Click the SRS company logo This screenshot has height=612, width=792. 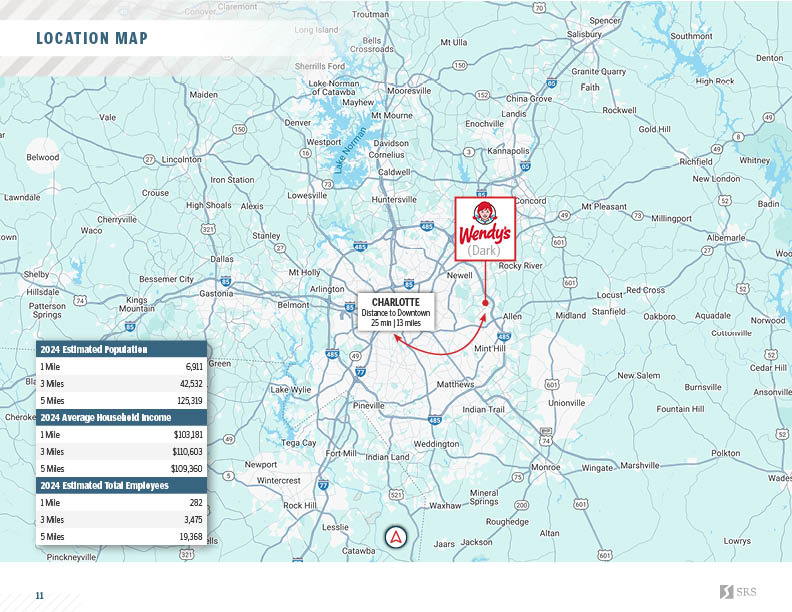(x=738, y=591)
